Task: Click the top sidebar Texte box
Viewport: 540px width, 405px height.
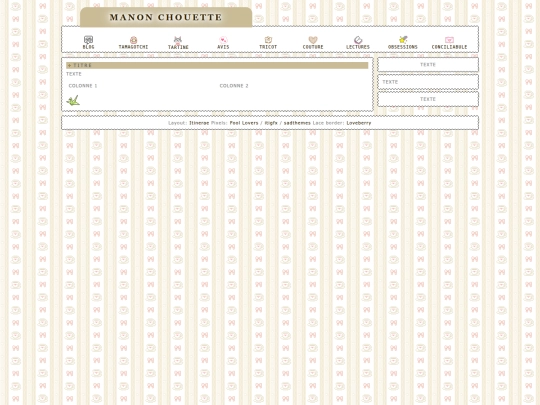Action: pyautogui.click(x=428, y=65)
